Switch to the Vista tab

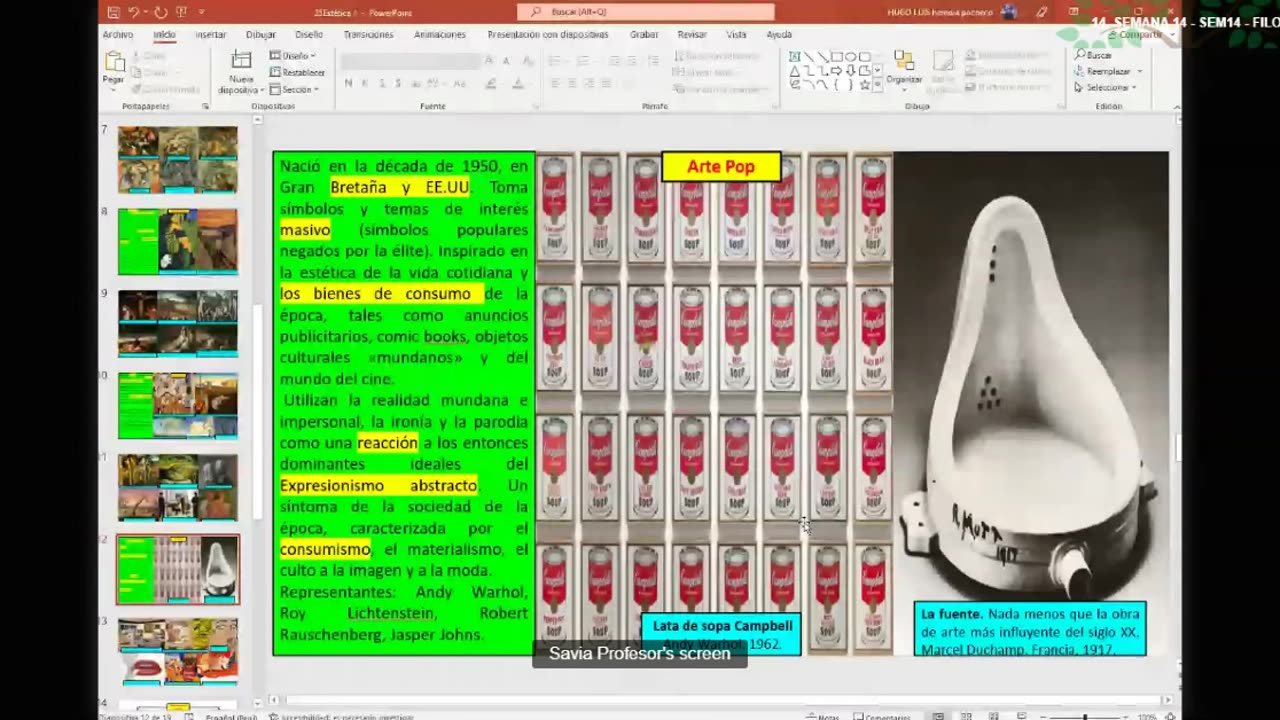click(x=736, y=34)
